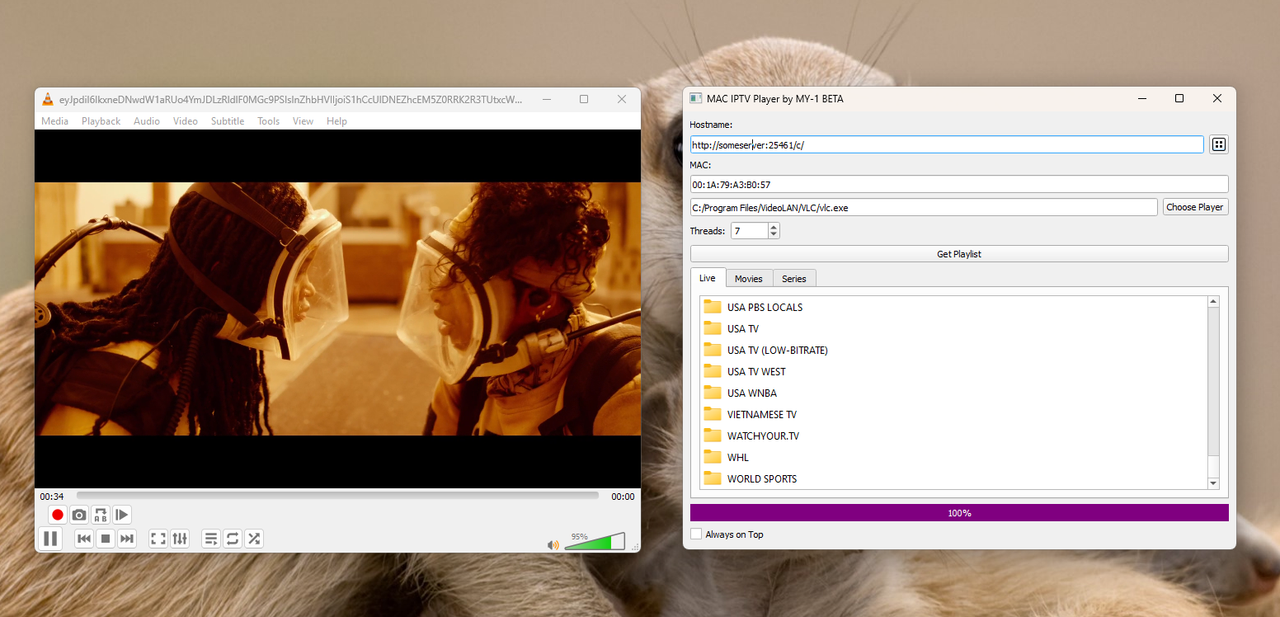Viewport: 1280px width, 617px height.
Task: Open the VLC Audio menu
Action: [147, 121]
